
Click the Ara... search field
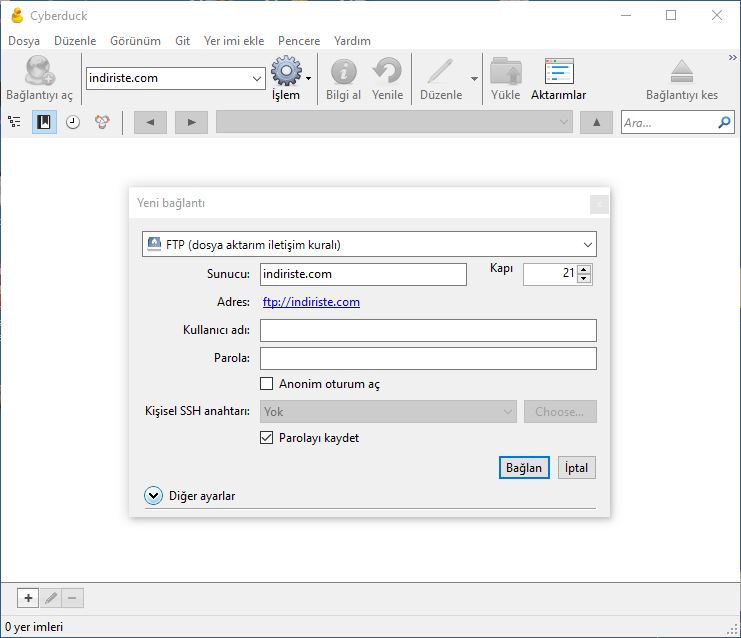669,123
